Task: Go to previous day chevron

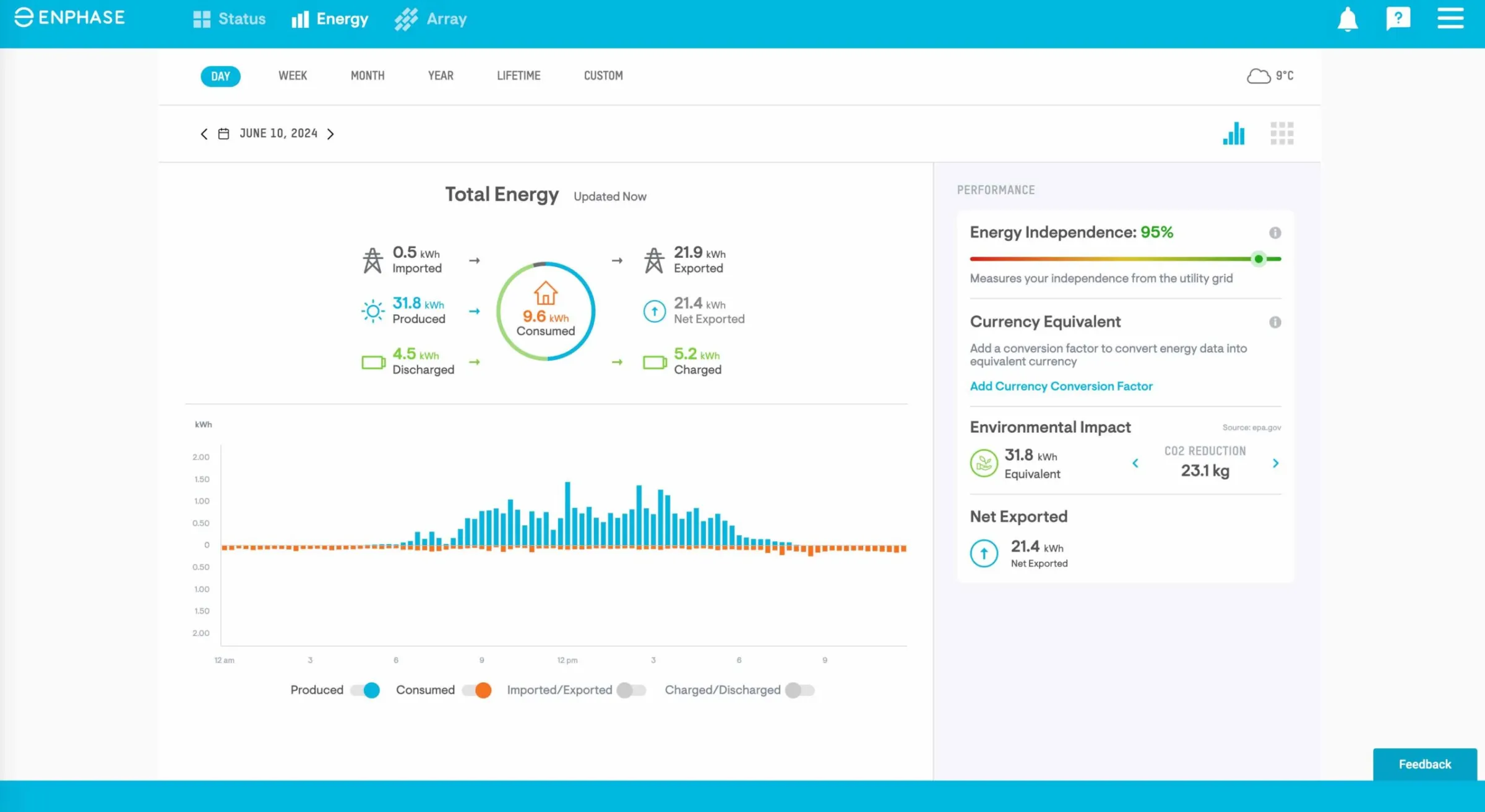Action: [x=204, y=134]
